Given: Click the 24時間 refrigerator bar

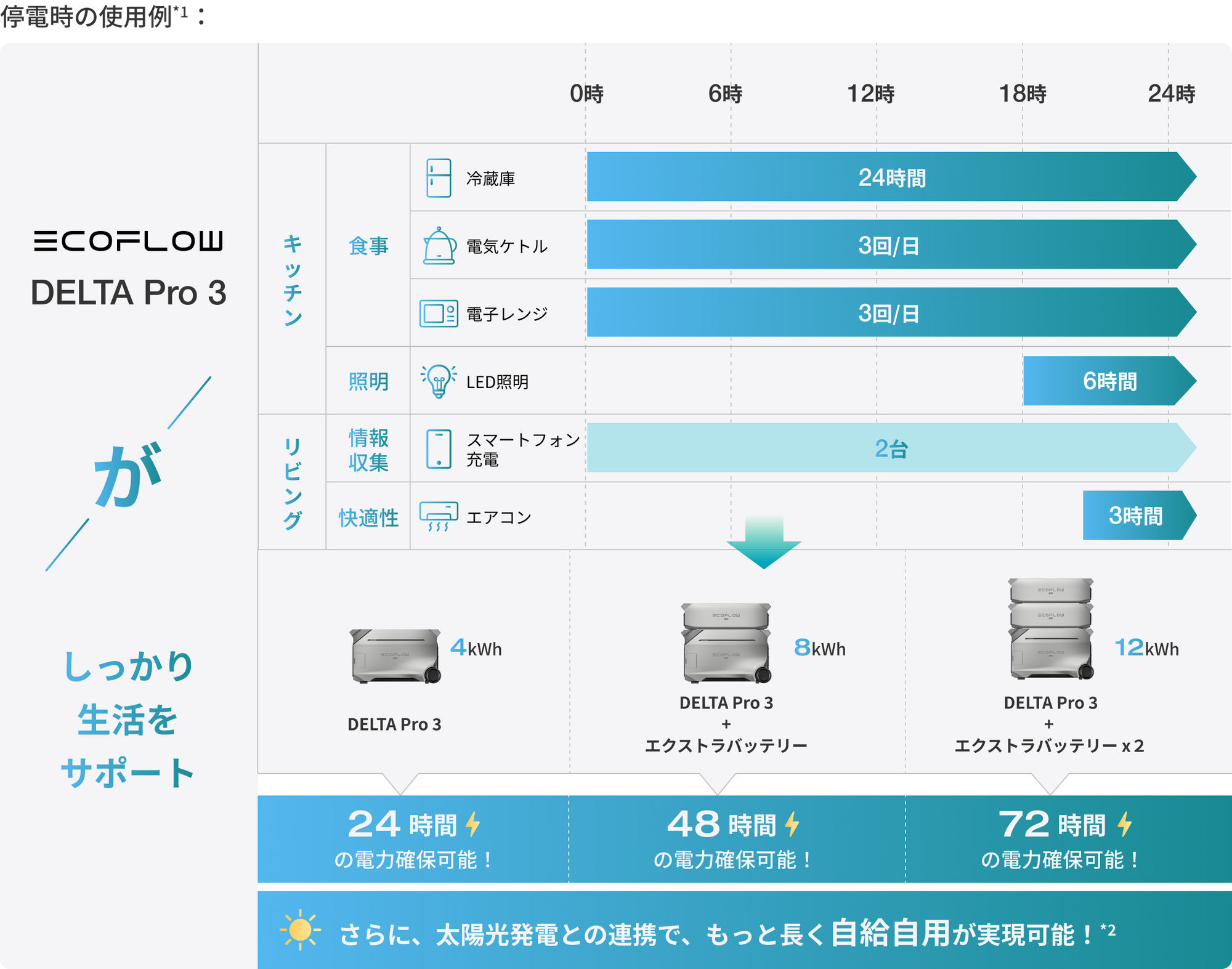Looking at the screenshot, I should tap(891, 177).
